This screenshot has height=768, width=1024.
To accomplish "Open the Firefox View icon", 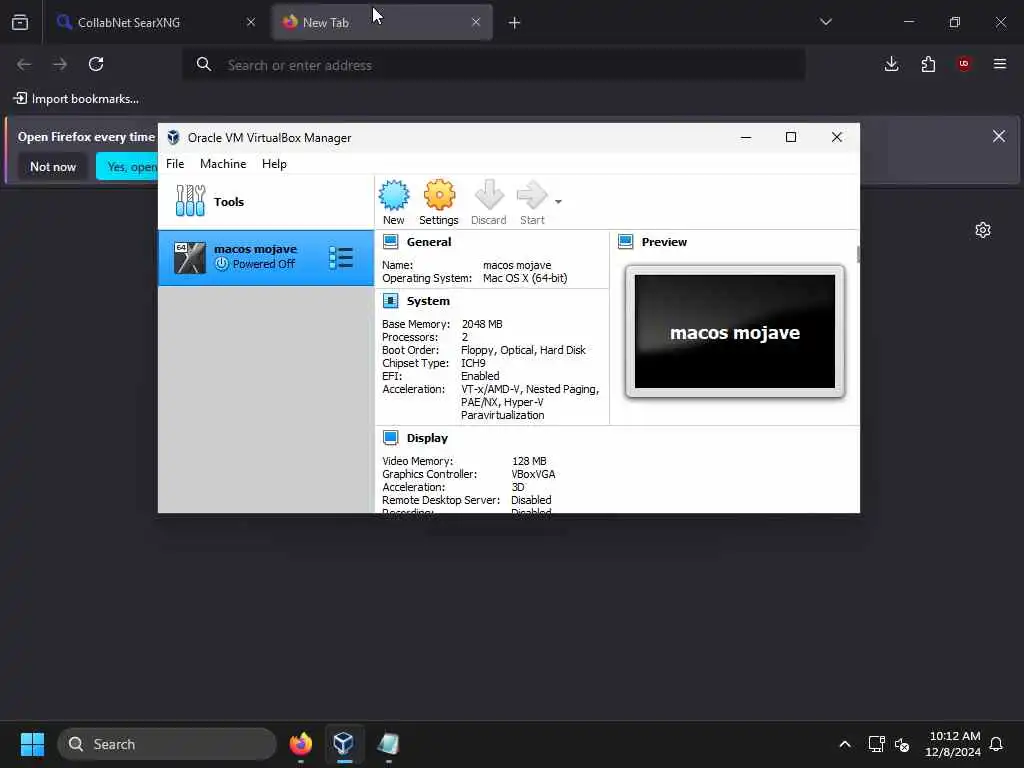I will click(20, 23).
